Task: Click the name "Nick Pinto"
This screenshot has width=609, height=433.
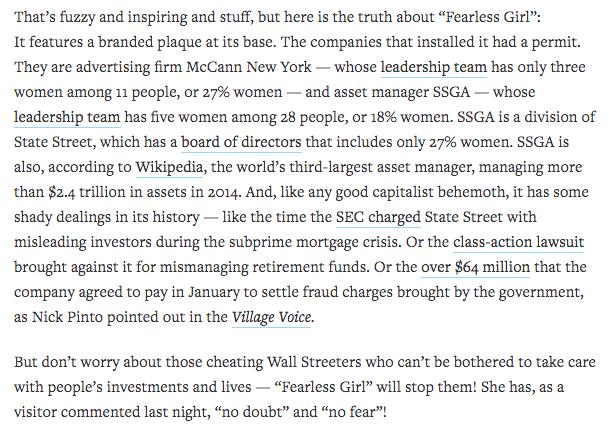Action: (x=67, y=317)
